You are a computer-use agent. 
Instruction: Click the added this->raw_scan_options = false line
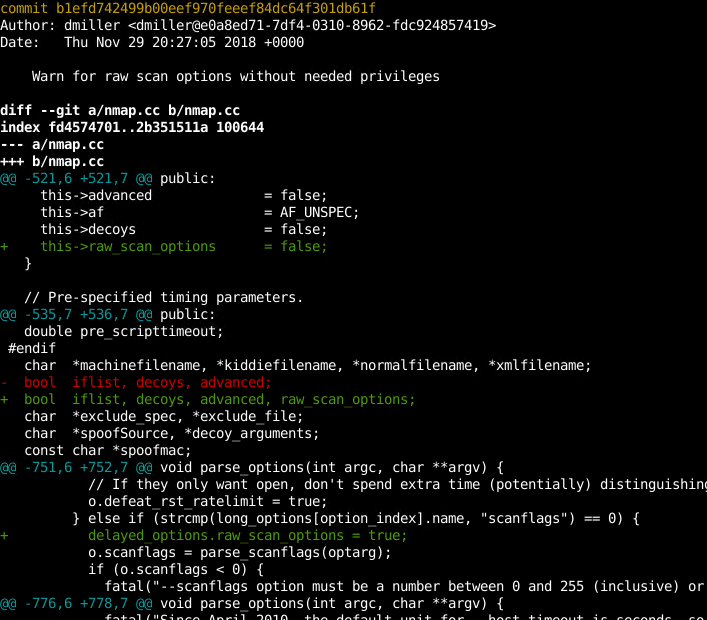tap(183, 246)
